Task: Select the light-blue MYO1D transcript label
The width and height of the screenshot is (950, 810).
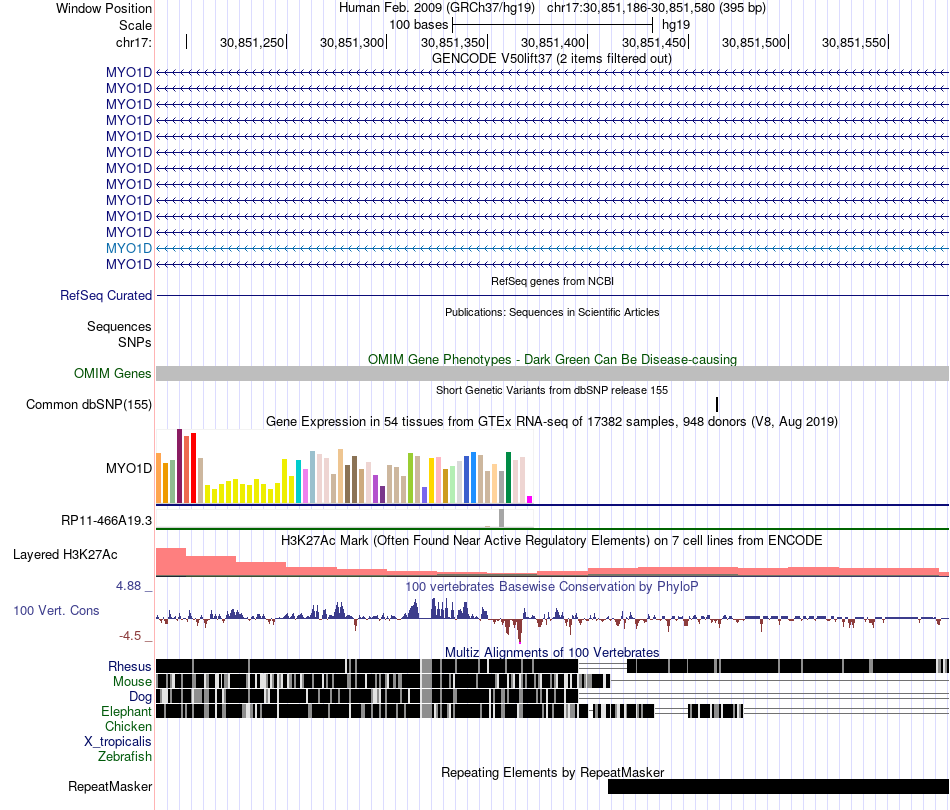Action: [x=129, y=248]
